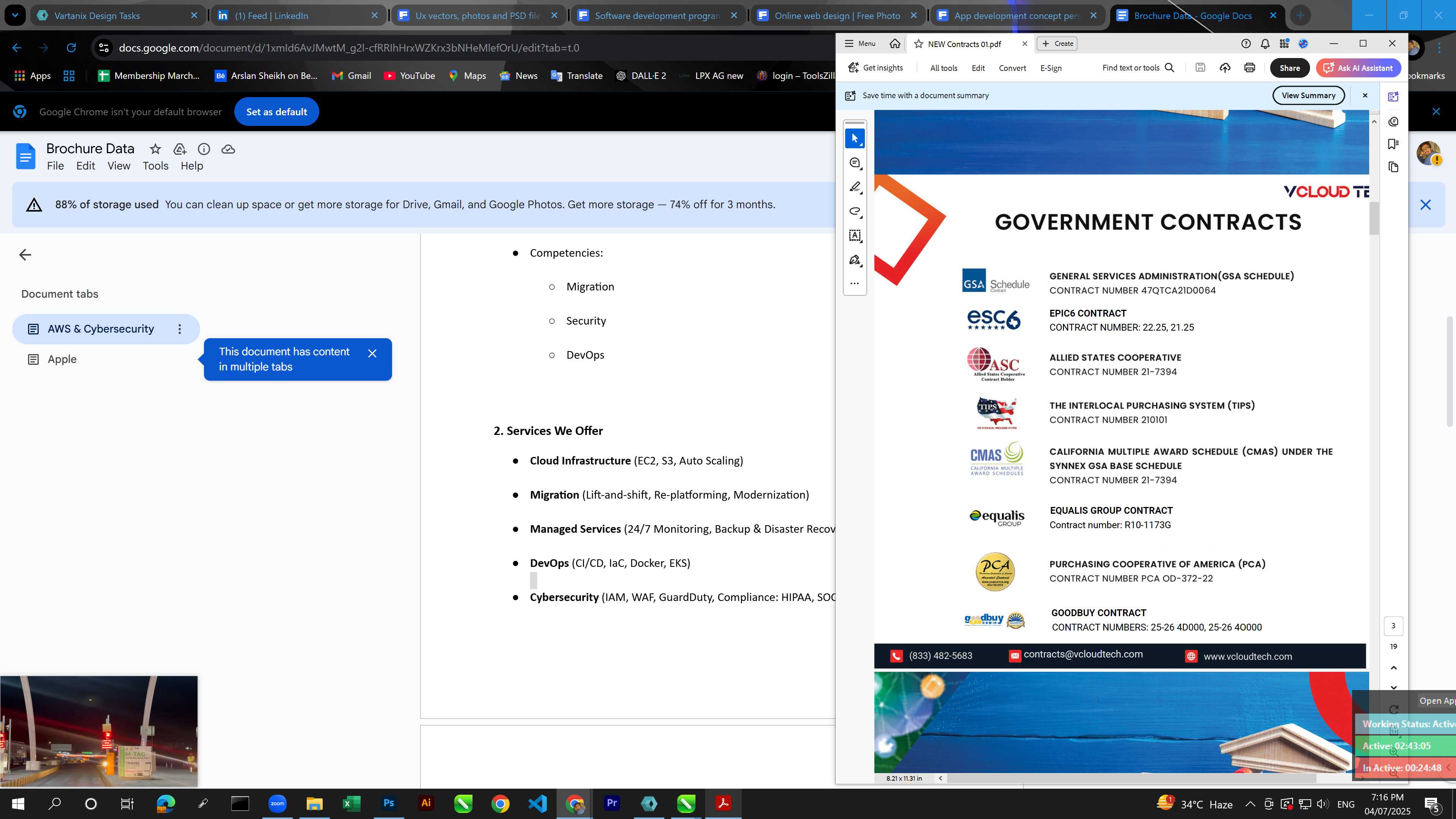Open All tools in Acrobat
The image size is (1456, 819).
[x=943, y=68]
